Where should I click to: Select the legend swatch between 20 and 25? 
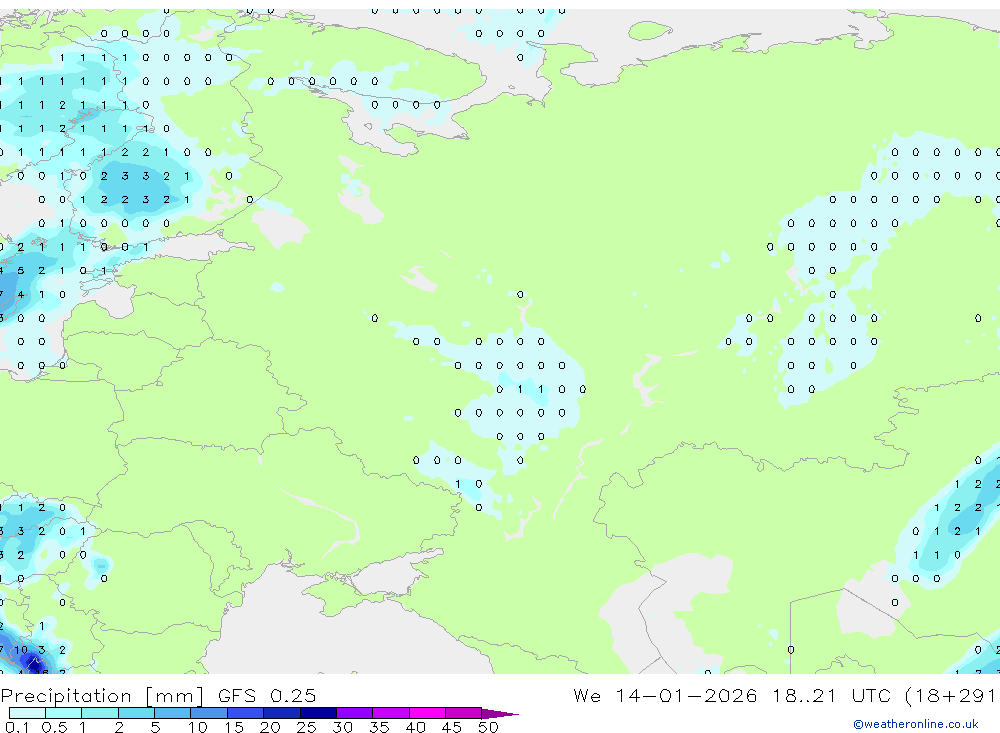(281, 713)
